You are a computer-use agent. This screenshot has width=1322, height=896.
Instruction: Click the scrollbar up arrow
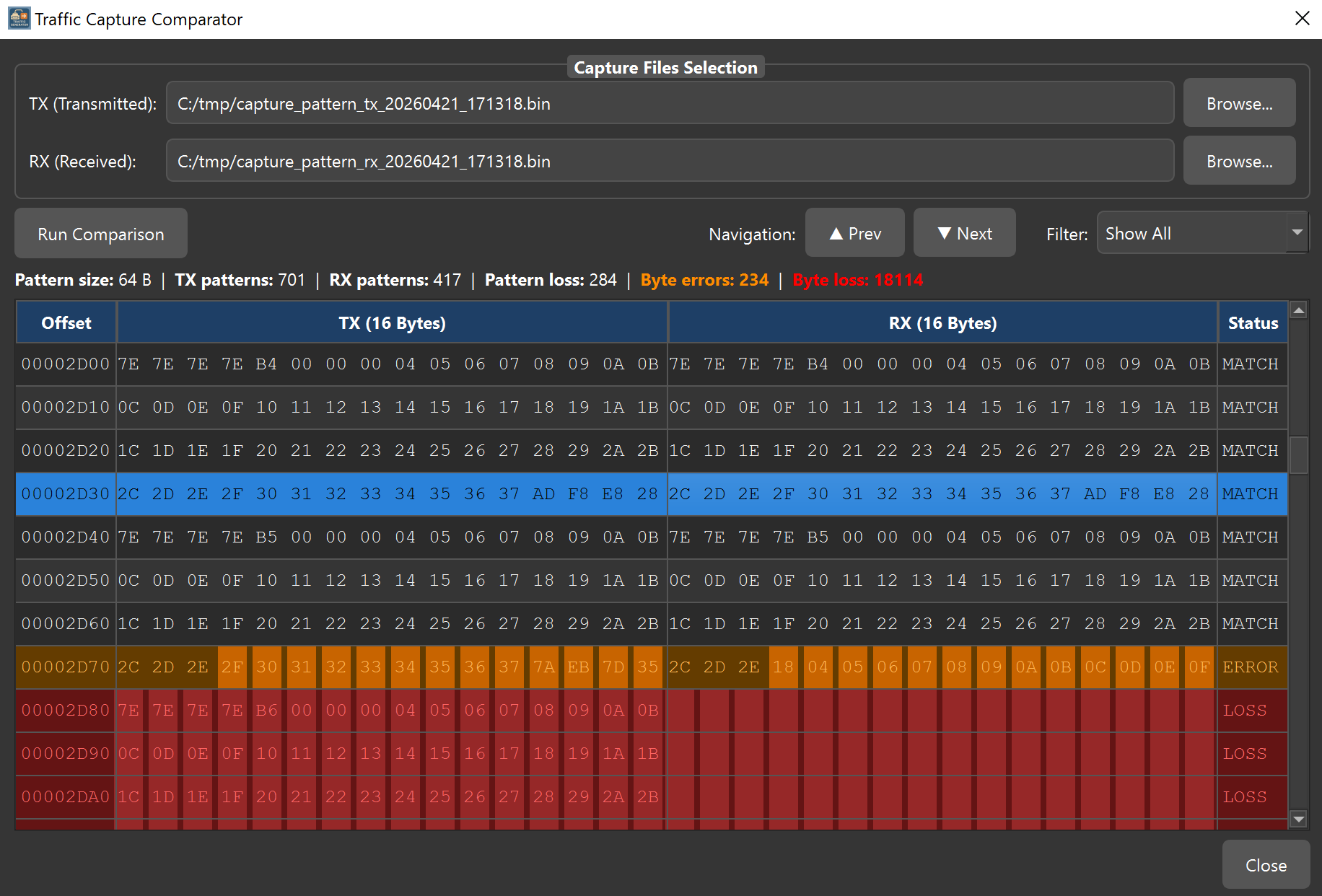[x=1299, y=311]
